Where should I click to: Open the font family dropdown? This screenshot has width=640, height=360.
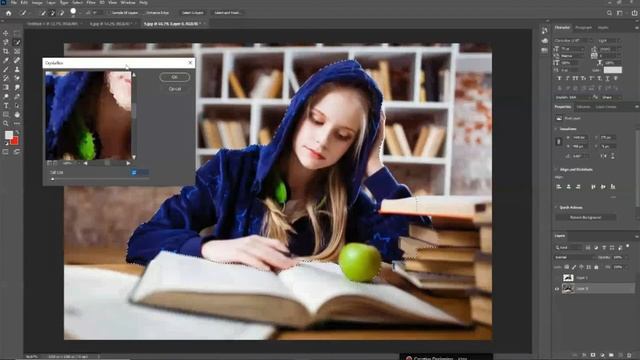pyautogui.click(x=573, y=40)
